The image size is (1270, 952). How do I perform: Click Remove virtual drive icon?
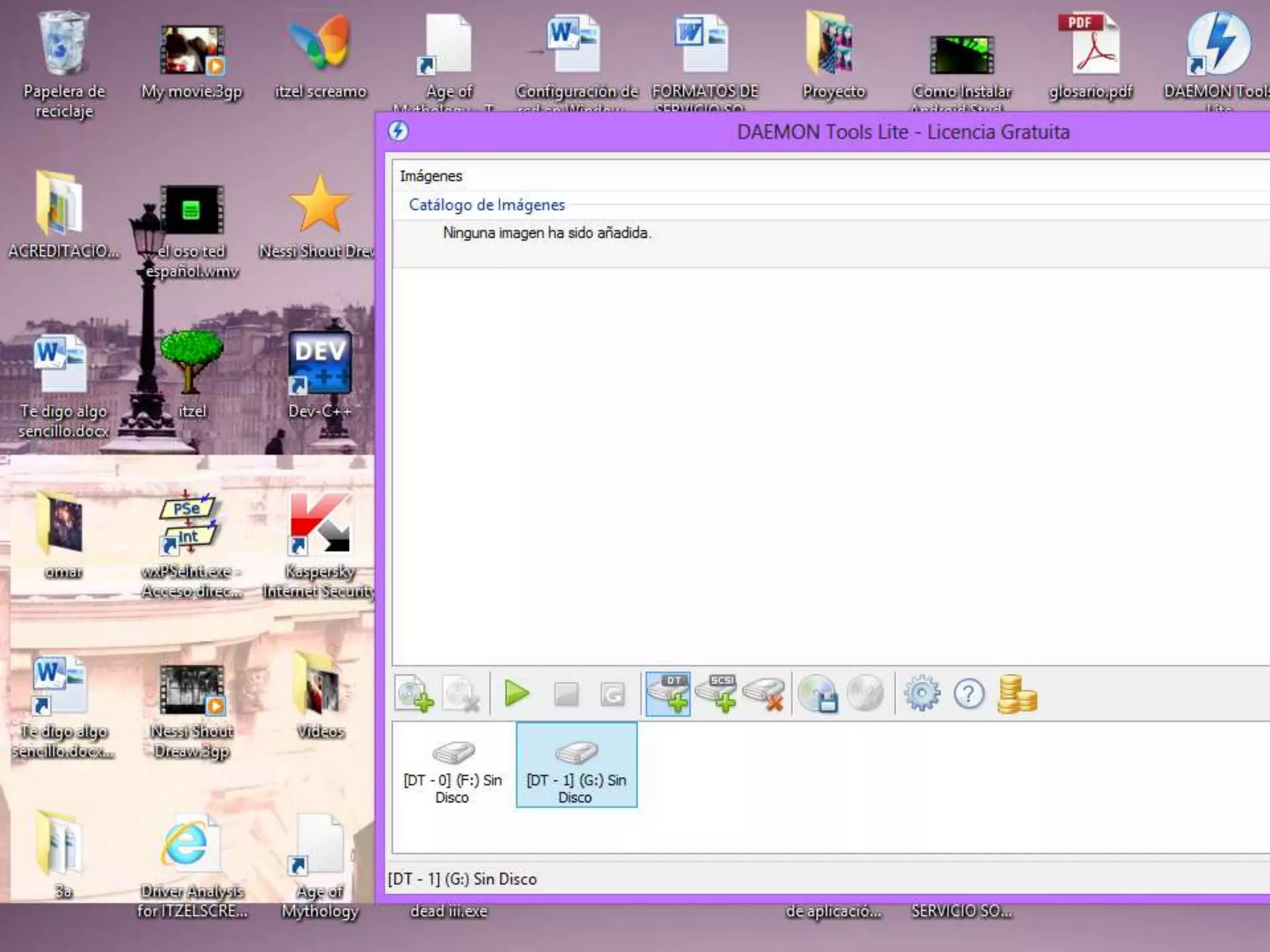point(764,694)
